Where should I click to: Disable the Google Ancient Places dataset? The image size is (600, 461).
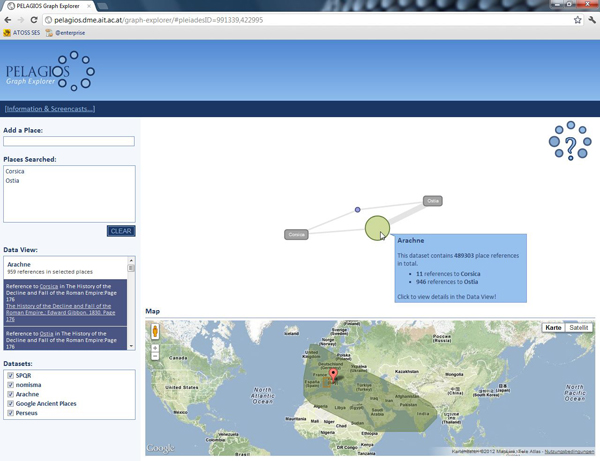click(10, 403)
